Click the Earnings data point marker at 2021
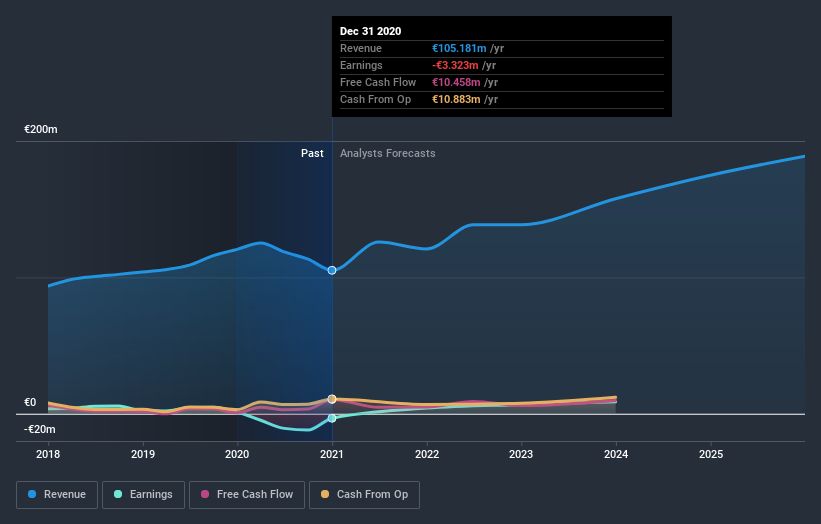 click(332, 418)
